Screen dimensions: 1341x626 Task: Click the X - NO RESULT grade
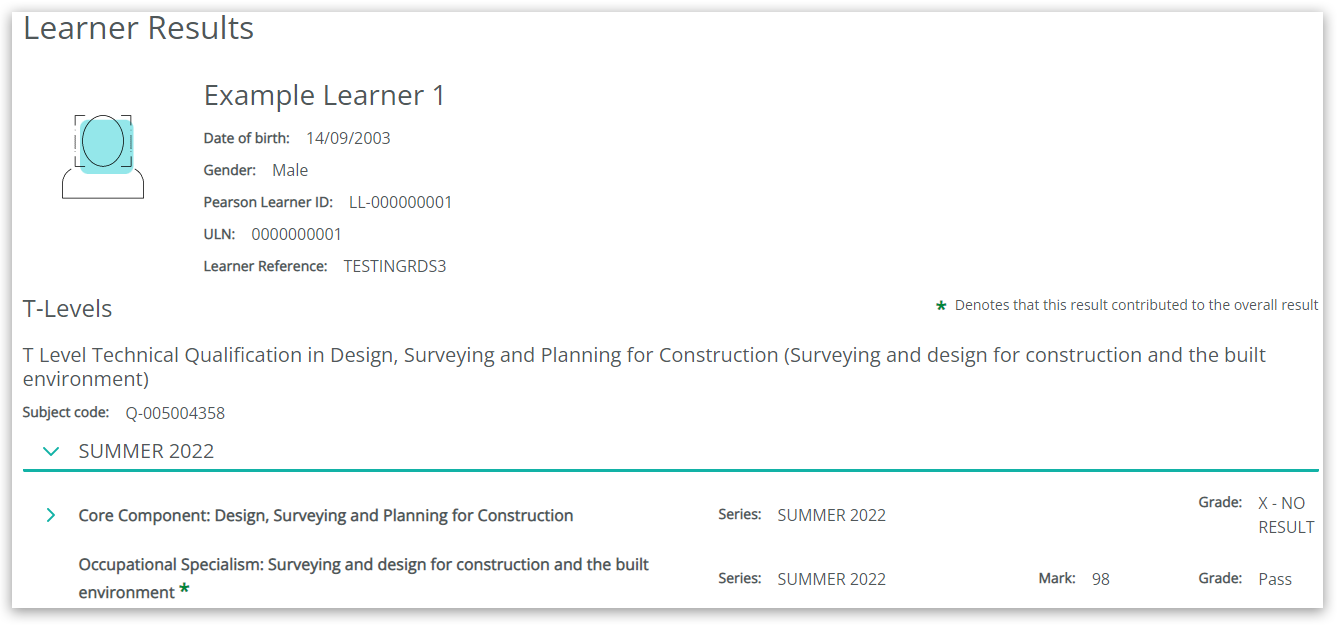point(1285,515)
